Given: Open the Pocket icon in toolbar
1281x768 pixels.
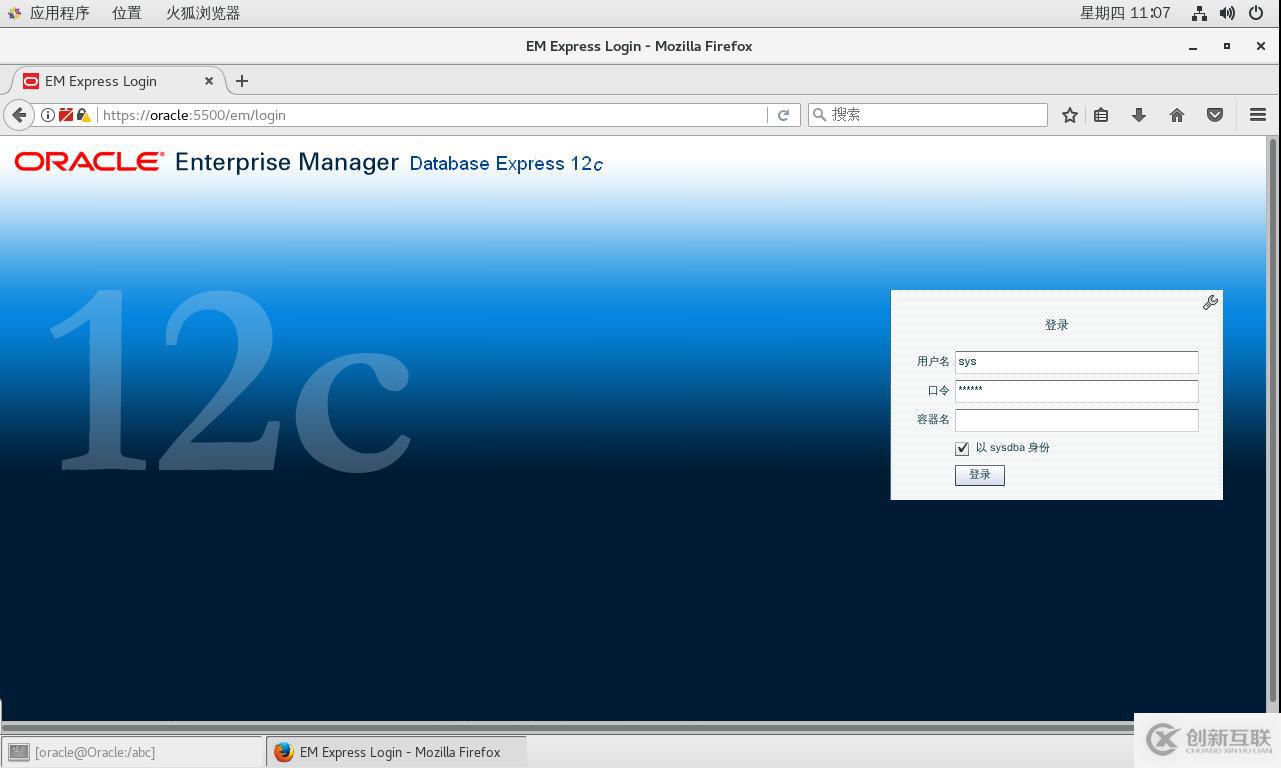Looking at the screenshot, I should coord(1215,115).
